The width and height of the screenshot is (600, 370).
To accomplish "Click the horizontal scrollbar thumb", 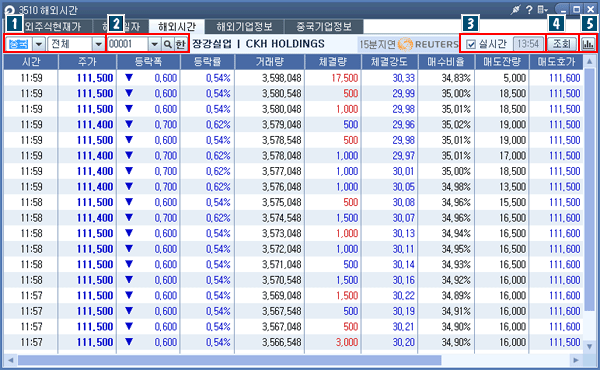I will tap(230, 360).
